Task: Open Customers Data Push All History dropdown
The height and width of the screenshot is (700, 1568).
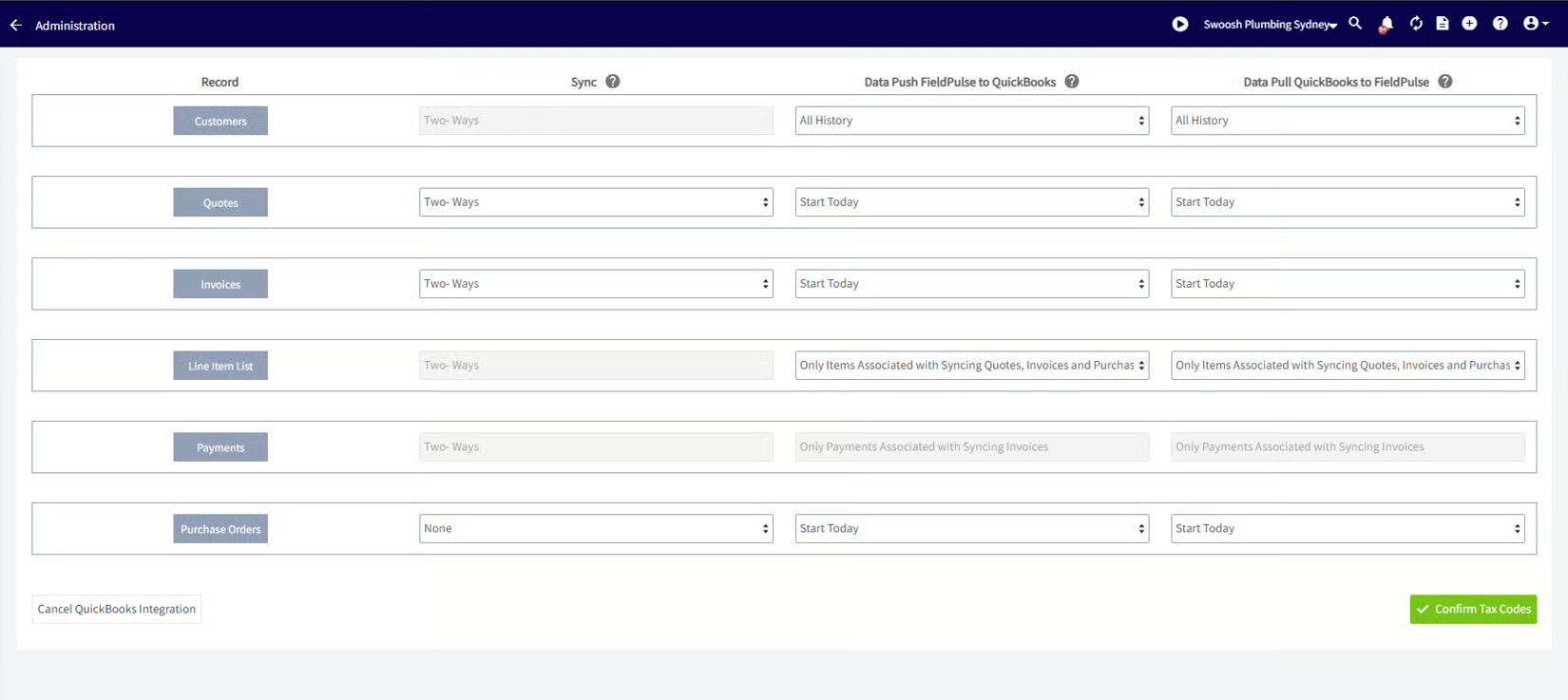Action: (x=972, y=121)
